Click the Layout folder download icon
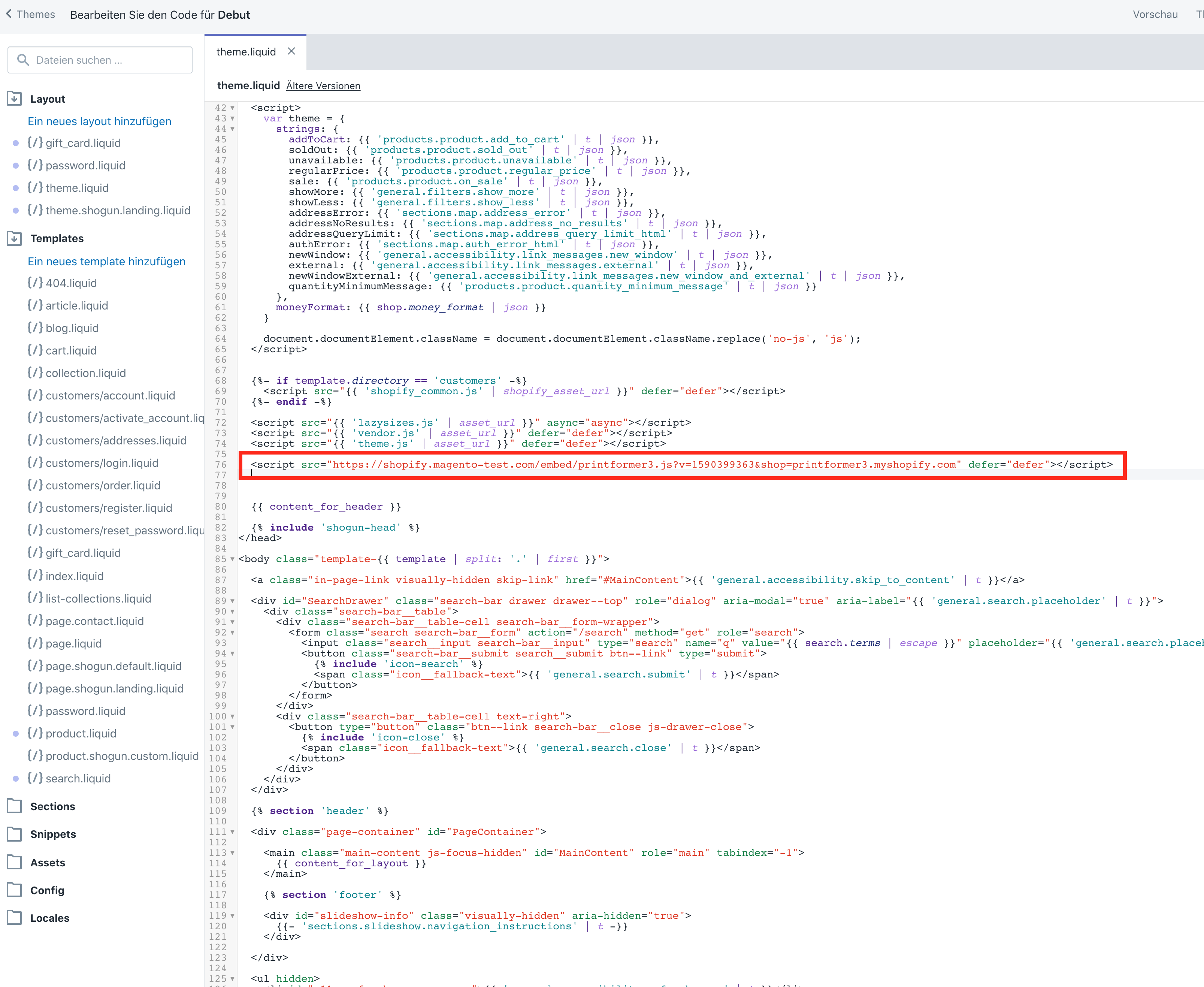 [x=14, y=99]
